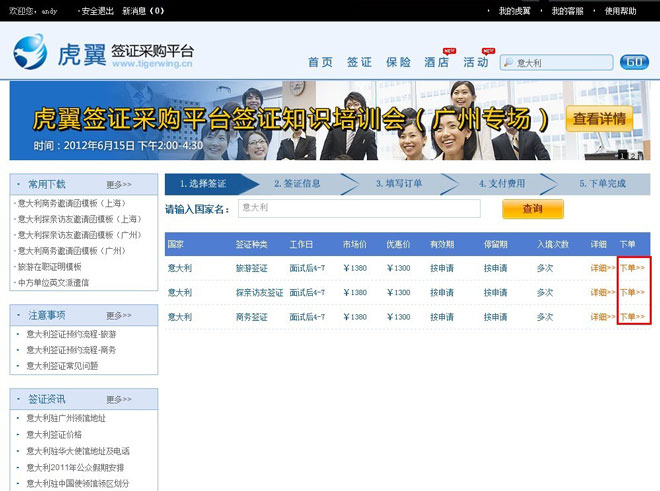The height and width of the screenshot is (491, 660).
Task: Open 使用帮助 help link
Action: pyautogui.click(x=620, y=11)
